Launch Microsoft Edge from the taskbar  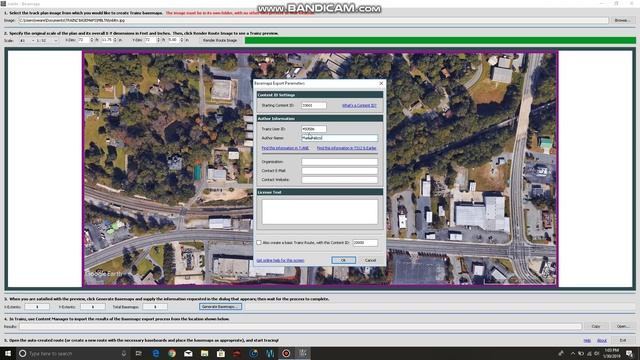pos(156,353)
